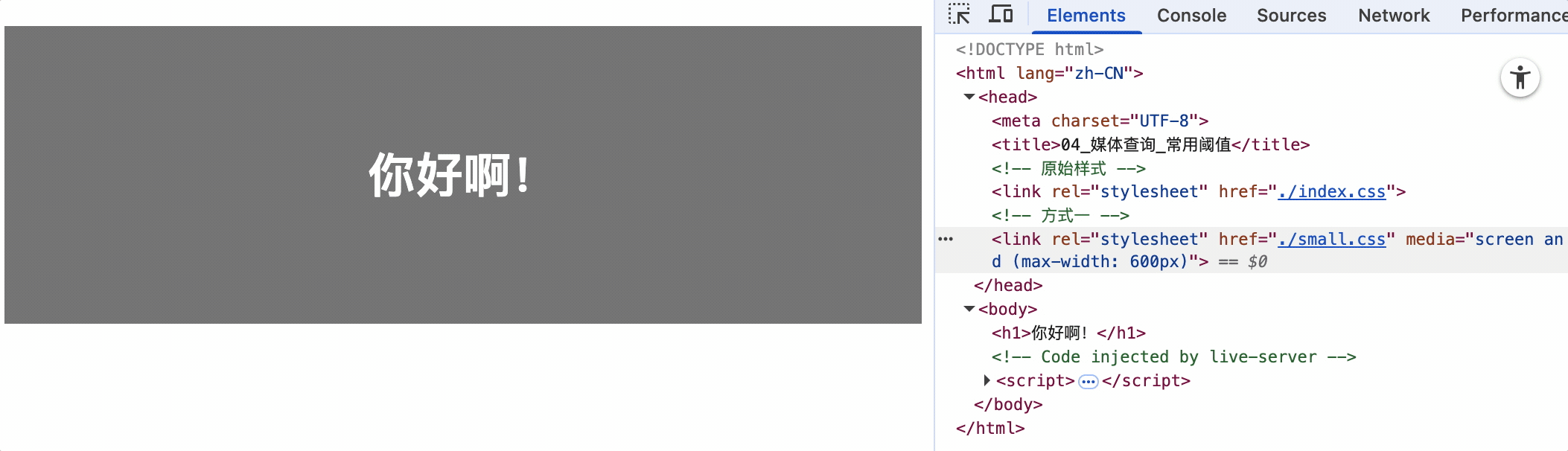The height and width of the screenshot is (451, 1568).
Task: Open the Sources tab
Action: click(x=1291, y=16)
